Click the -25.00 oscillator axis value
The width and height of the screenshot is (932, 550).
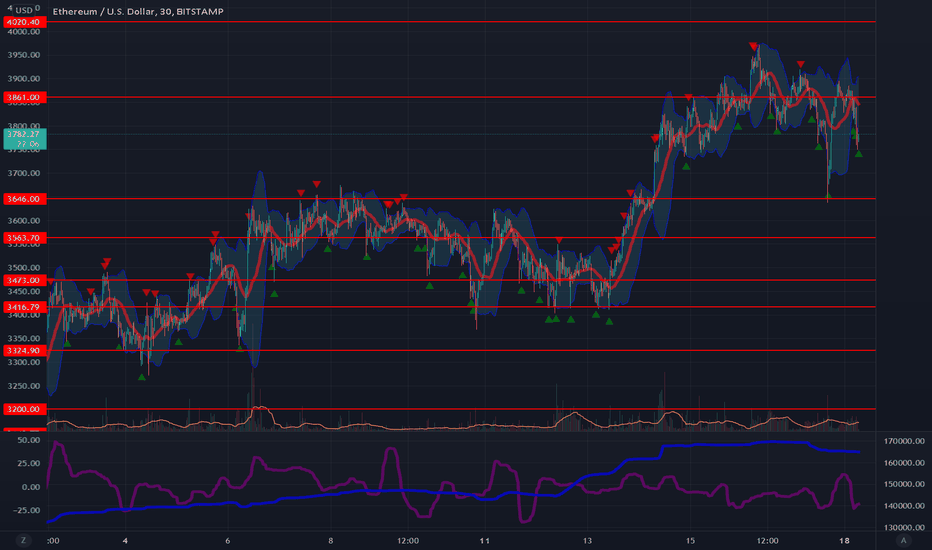(x=27, y=510)
